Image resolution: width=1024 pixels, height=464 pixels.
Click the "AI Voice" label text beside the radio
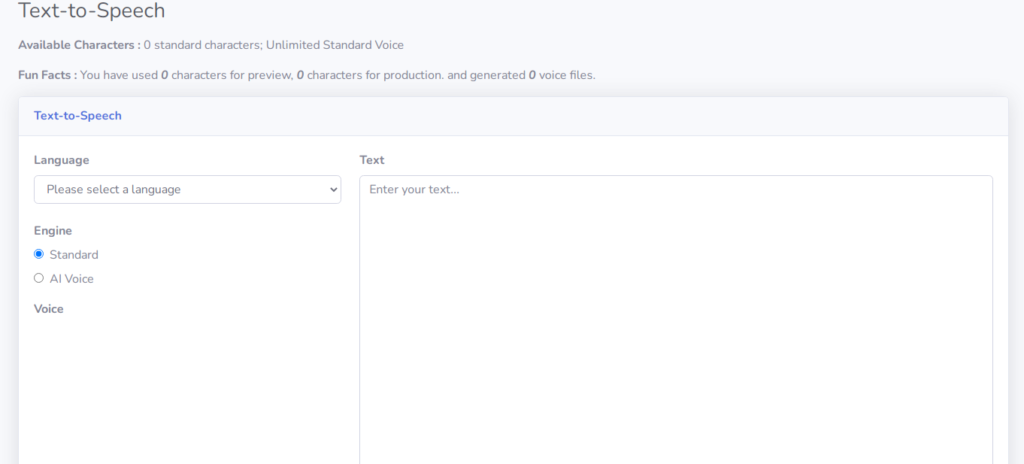[72, 279]
